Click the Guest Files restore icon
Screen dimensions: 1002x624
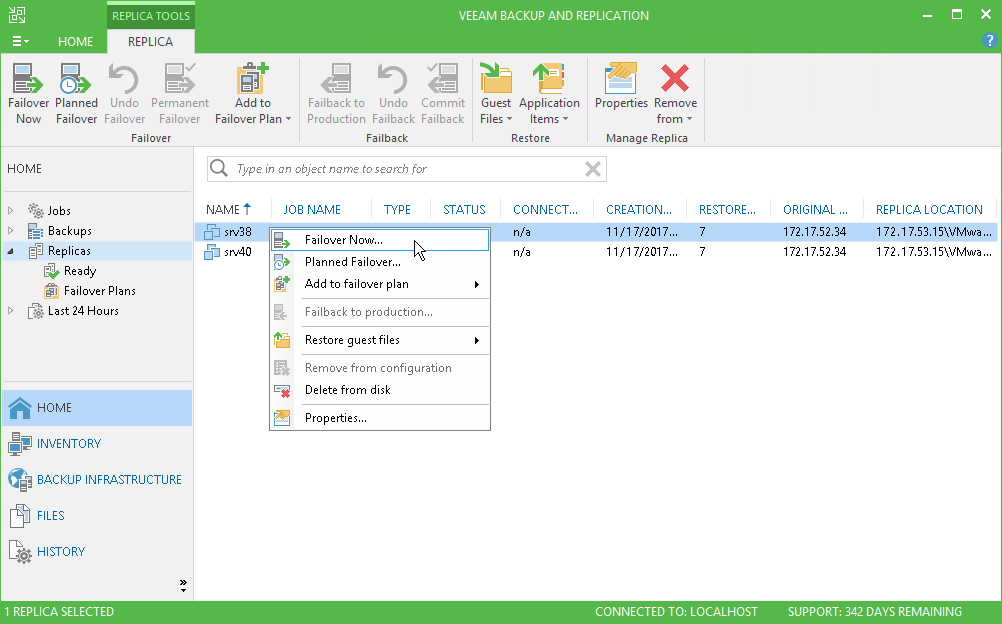[496, 78]
